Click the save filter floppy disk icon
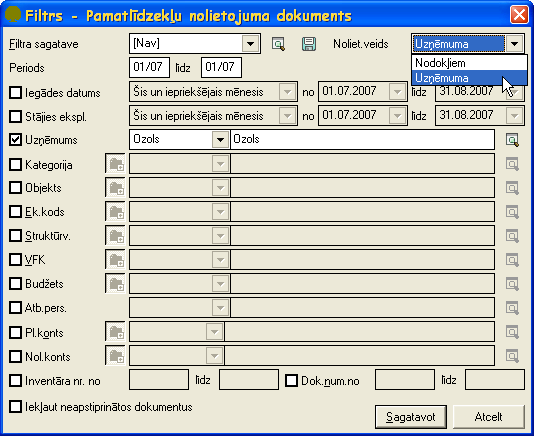The width and height of the screenshot is (534, 436). 309,44
